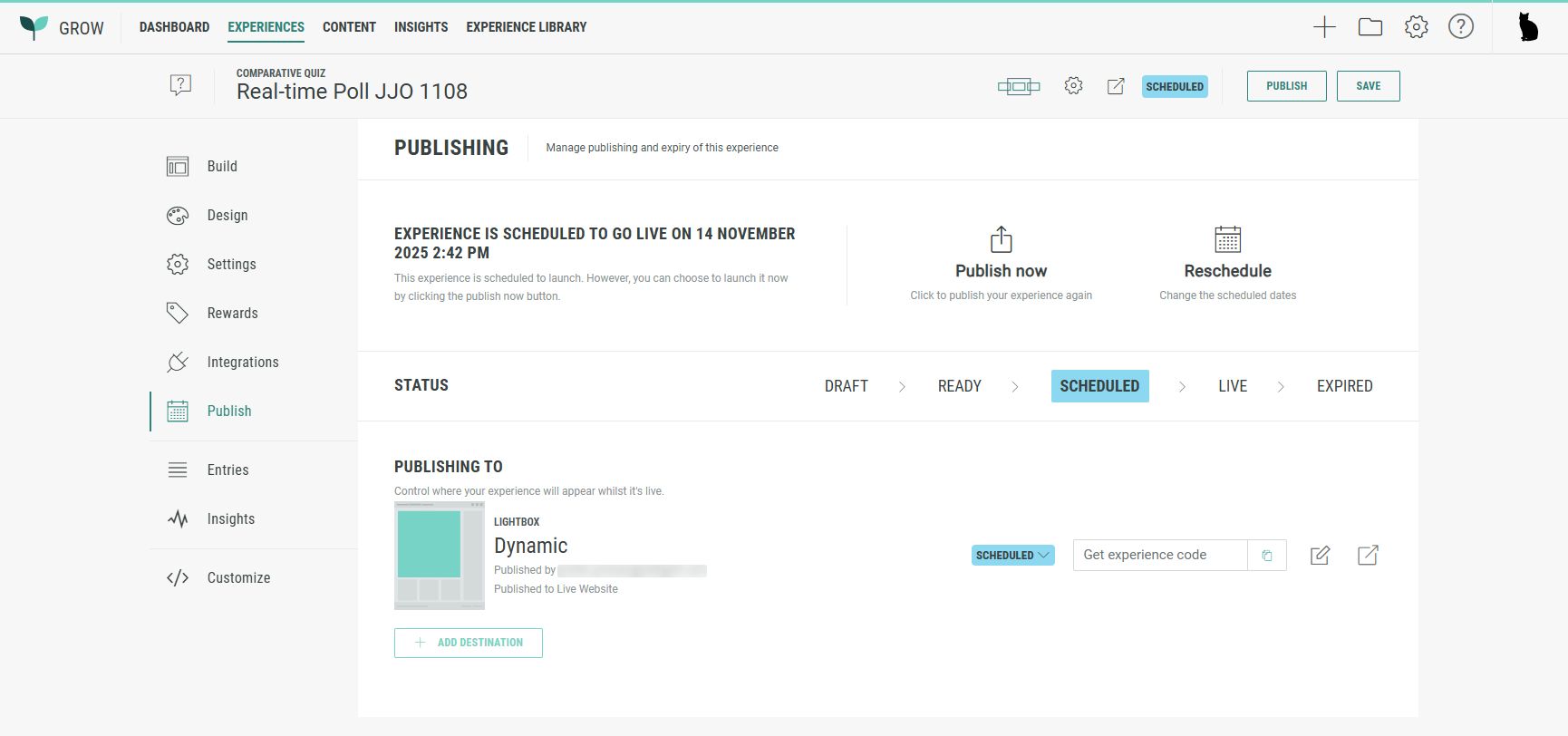Click the Publish now upload icon
The image size is (1568, 736).
point(1001,239)
